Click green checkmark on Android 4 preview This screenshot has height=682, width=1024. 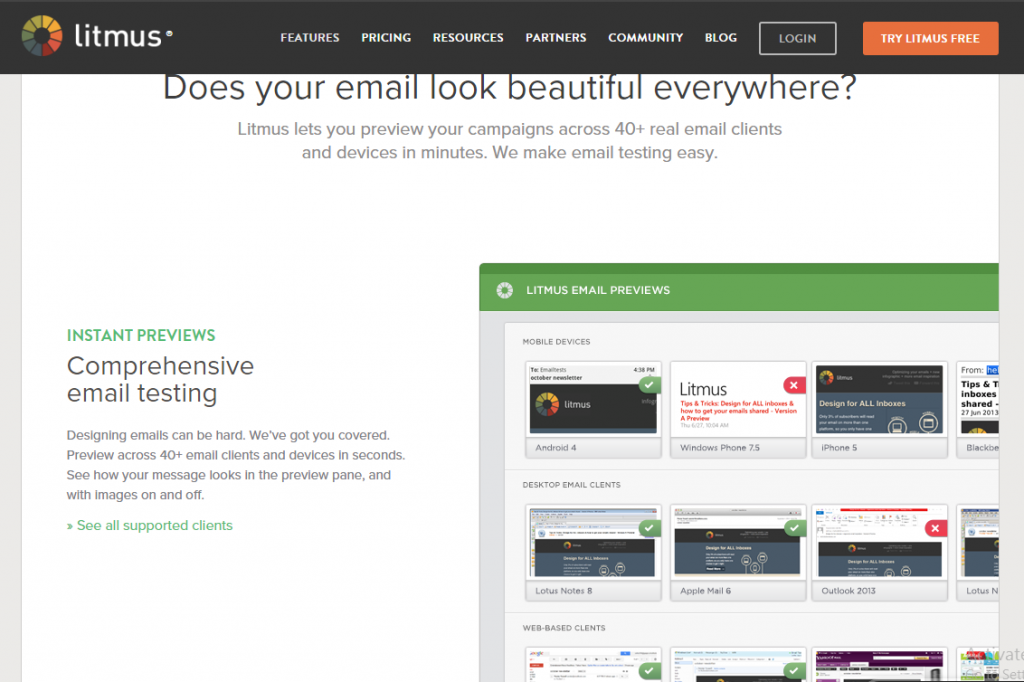(x=649, y=385)
